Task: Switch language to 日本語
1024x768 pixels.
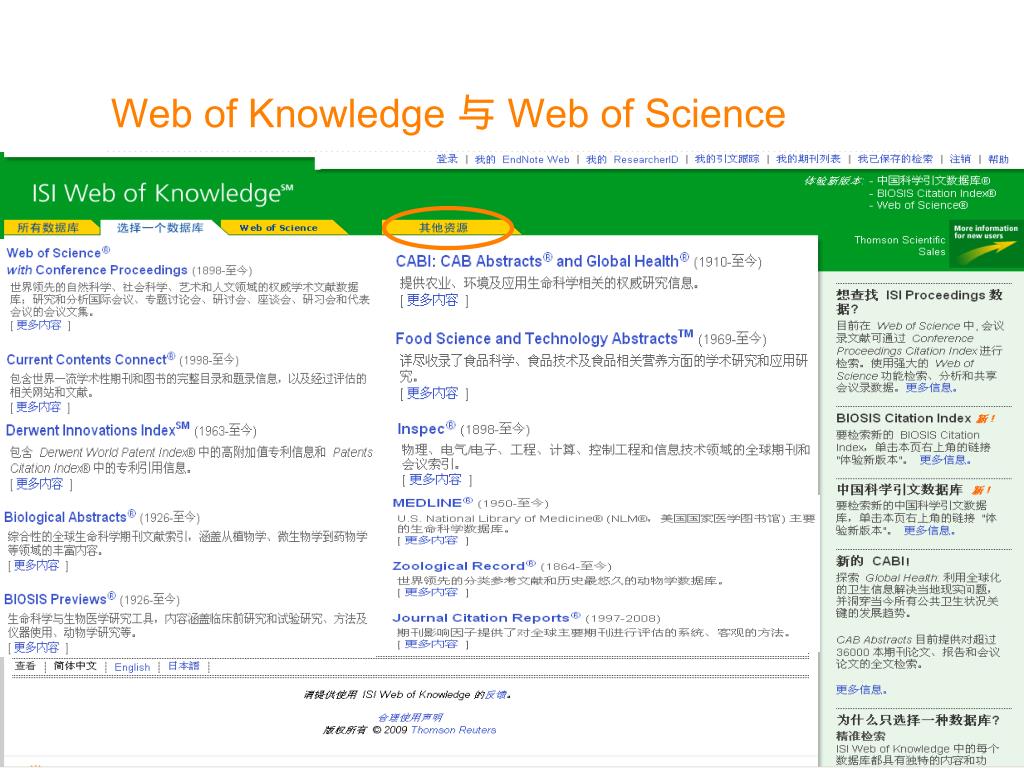Action: click(x=184, y=666)
